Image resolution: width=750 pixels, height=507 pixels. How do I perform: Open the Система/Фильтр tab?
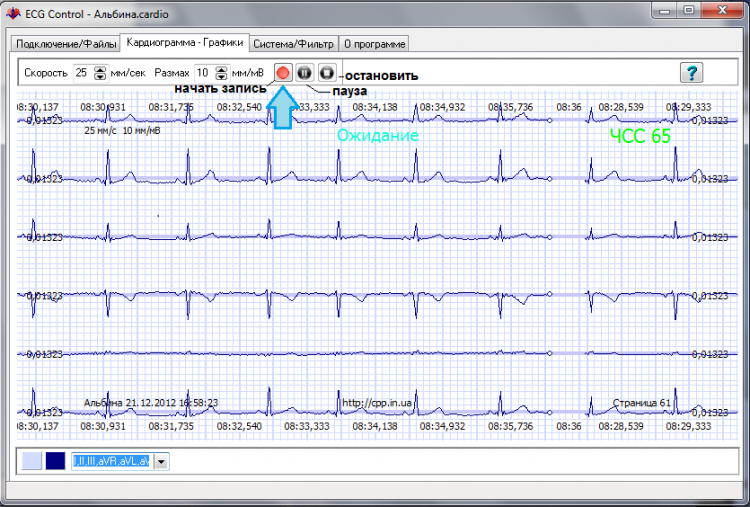pyautogui.click(x=293, y=44)
